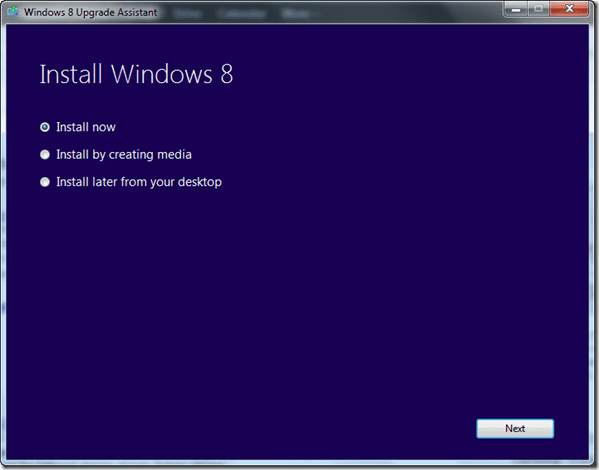The image size is (599, 470).
Task: Click the disabled maximize button
Action: pyautogui.click(x=539, y=9)
